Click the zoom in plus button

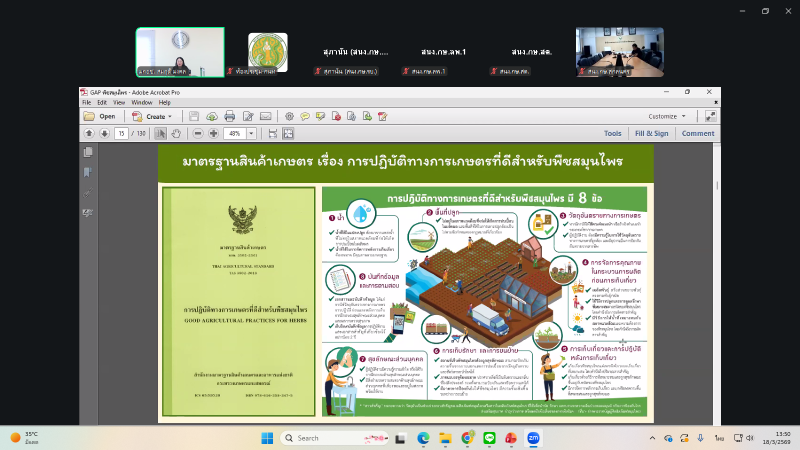214,133
